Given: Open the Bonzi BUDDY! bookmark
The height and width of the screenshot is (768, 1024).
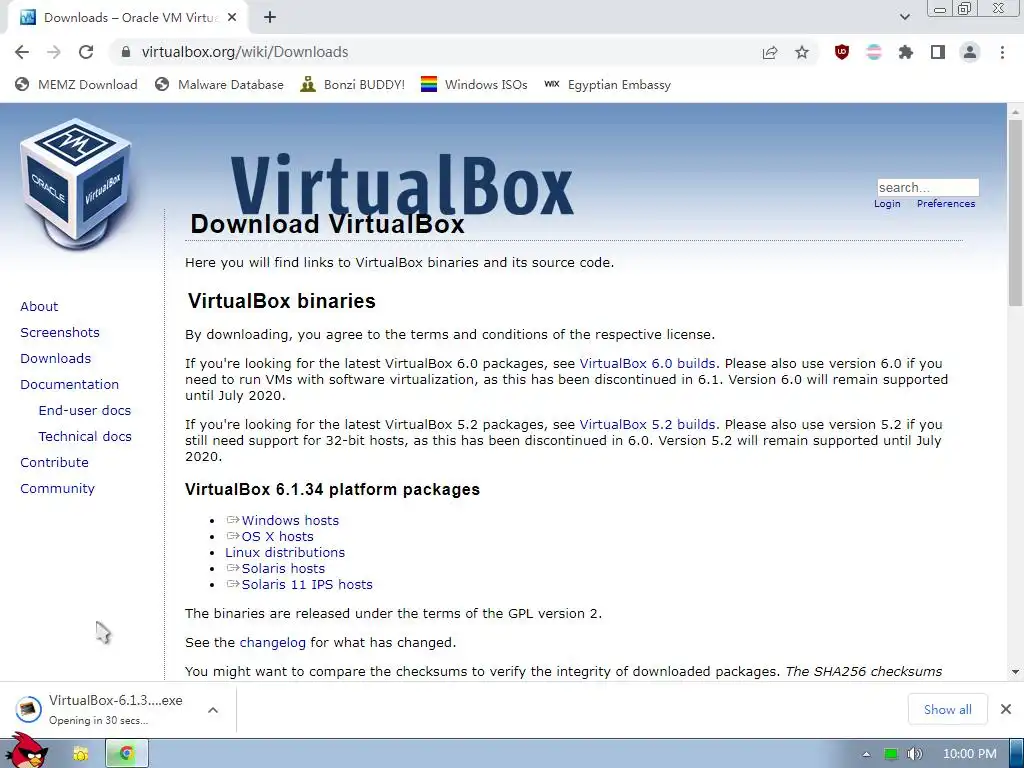Looking at the screenshot, I should [x=353, y=85].
